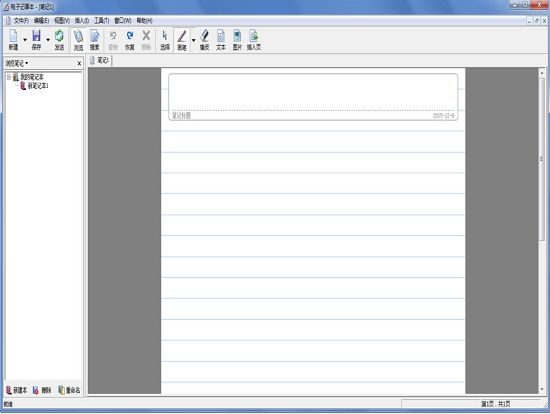
Task: Toggle the Pen drawing tool
Action: (x=182, y=40)
